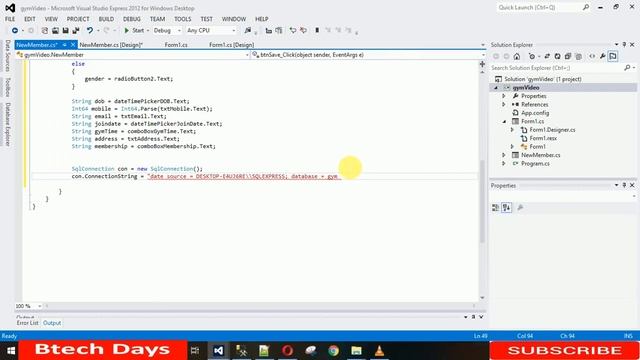This screenshot has height=360, width=640.
Task: Open the TOOLS menu
Action: tap(182, 19)
